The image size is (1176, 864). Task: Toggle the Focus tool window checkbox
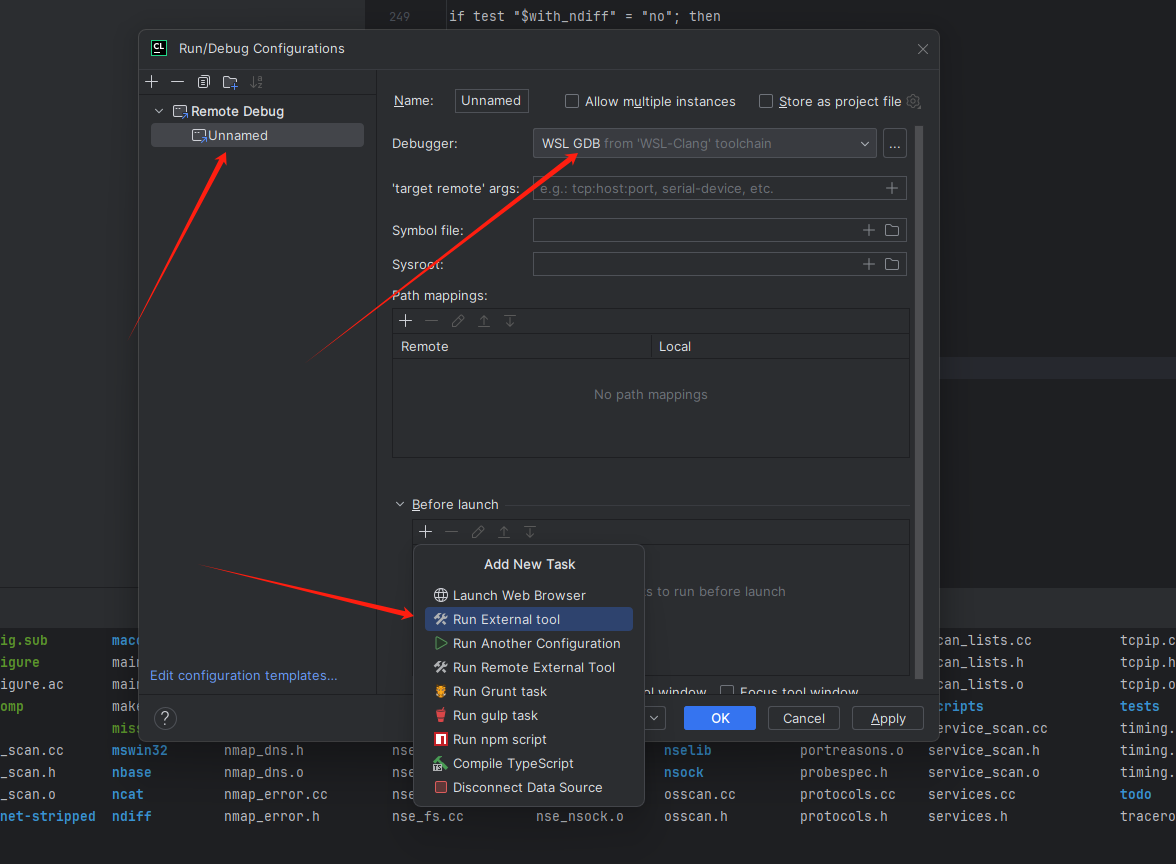pos(728,692)
